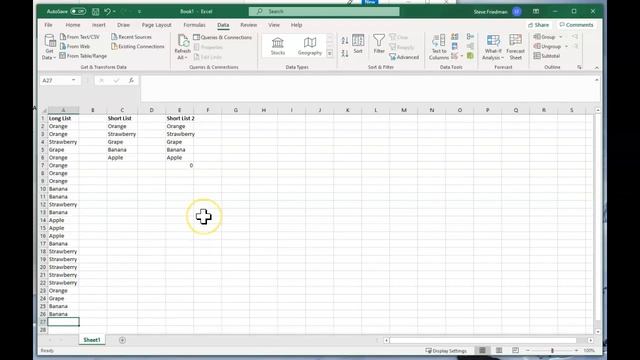
Task: Switch to the Insert tab
Action: (98, 25)
